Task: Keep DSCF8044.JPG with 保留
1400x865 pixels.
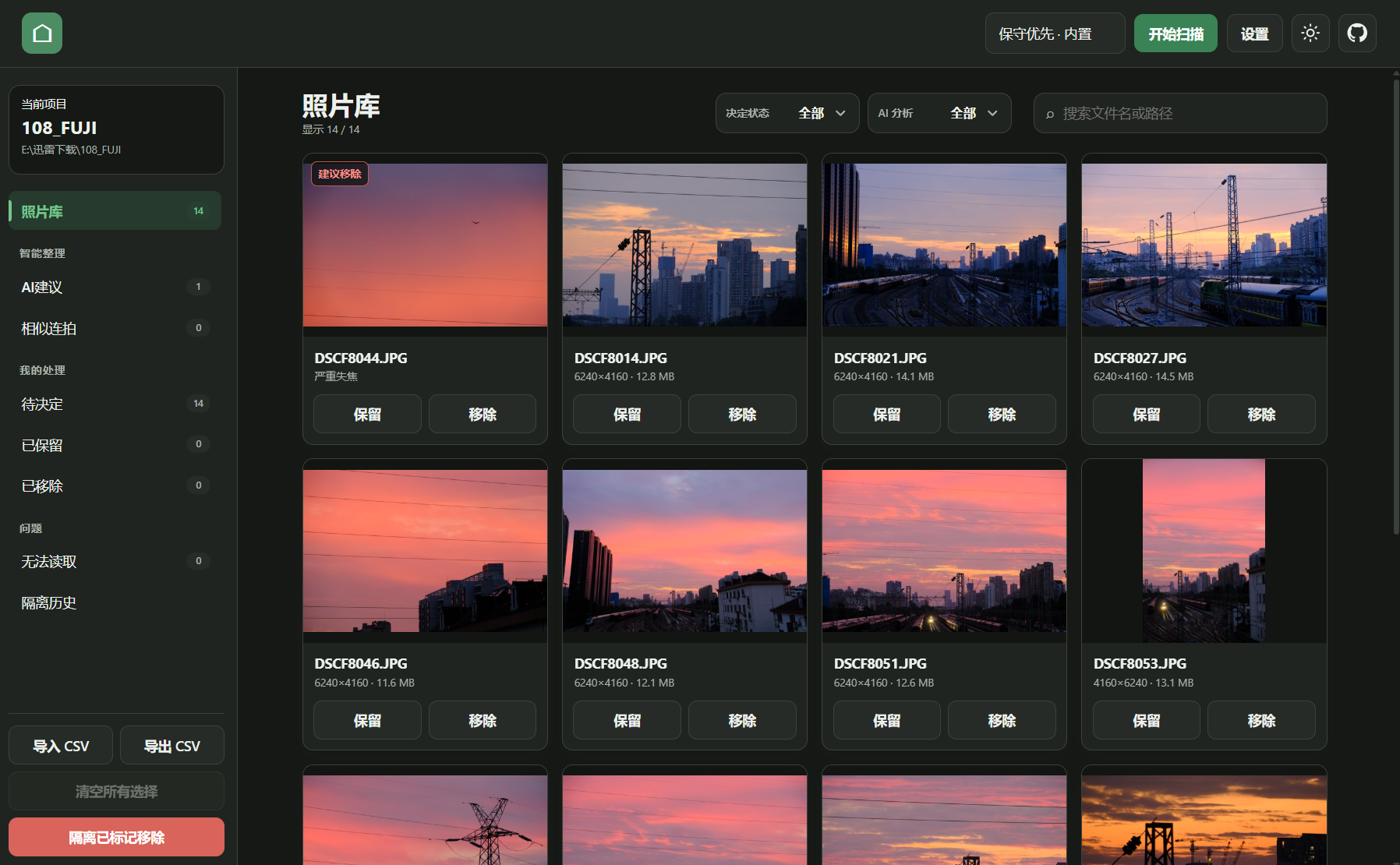Action: coord(367,414)
